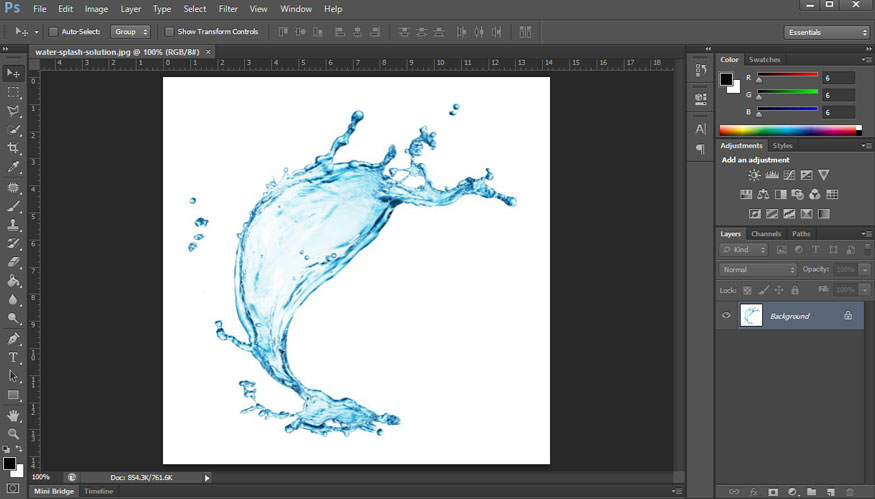This screenshot has height=499, width=875.
Task: Toggle Lock image pixels
Action: (x=763, y=290)
